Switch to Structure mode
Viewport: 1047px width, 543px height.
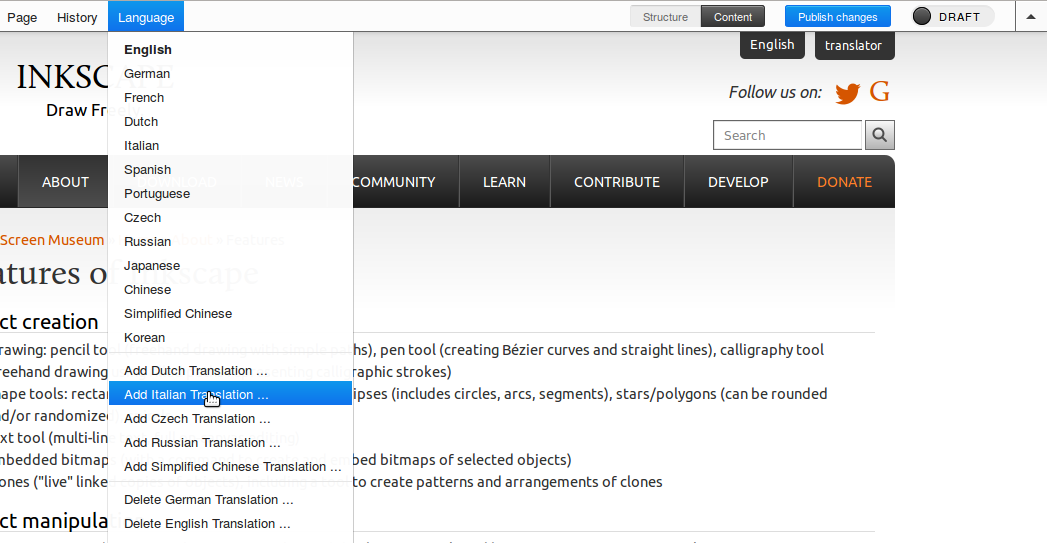click(x=665, y=17)
